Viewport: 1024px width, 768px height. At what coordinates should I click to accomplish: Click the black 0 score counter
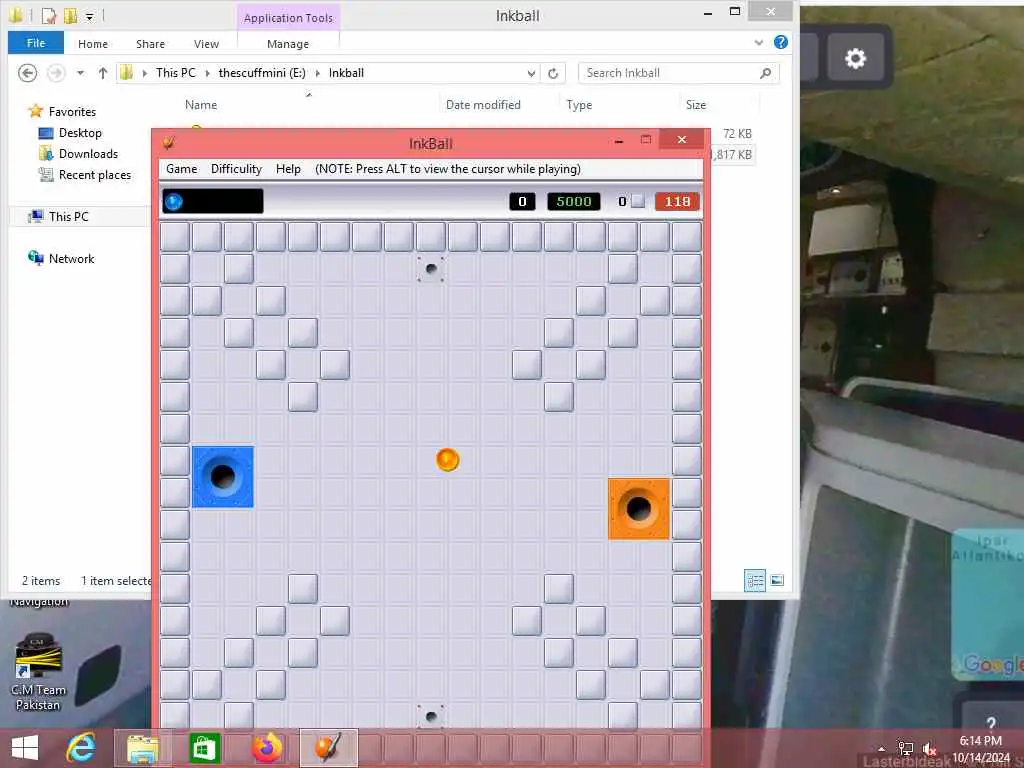coord(522,201)
